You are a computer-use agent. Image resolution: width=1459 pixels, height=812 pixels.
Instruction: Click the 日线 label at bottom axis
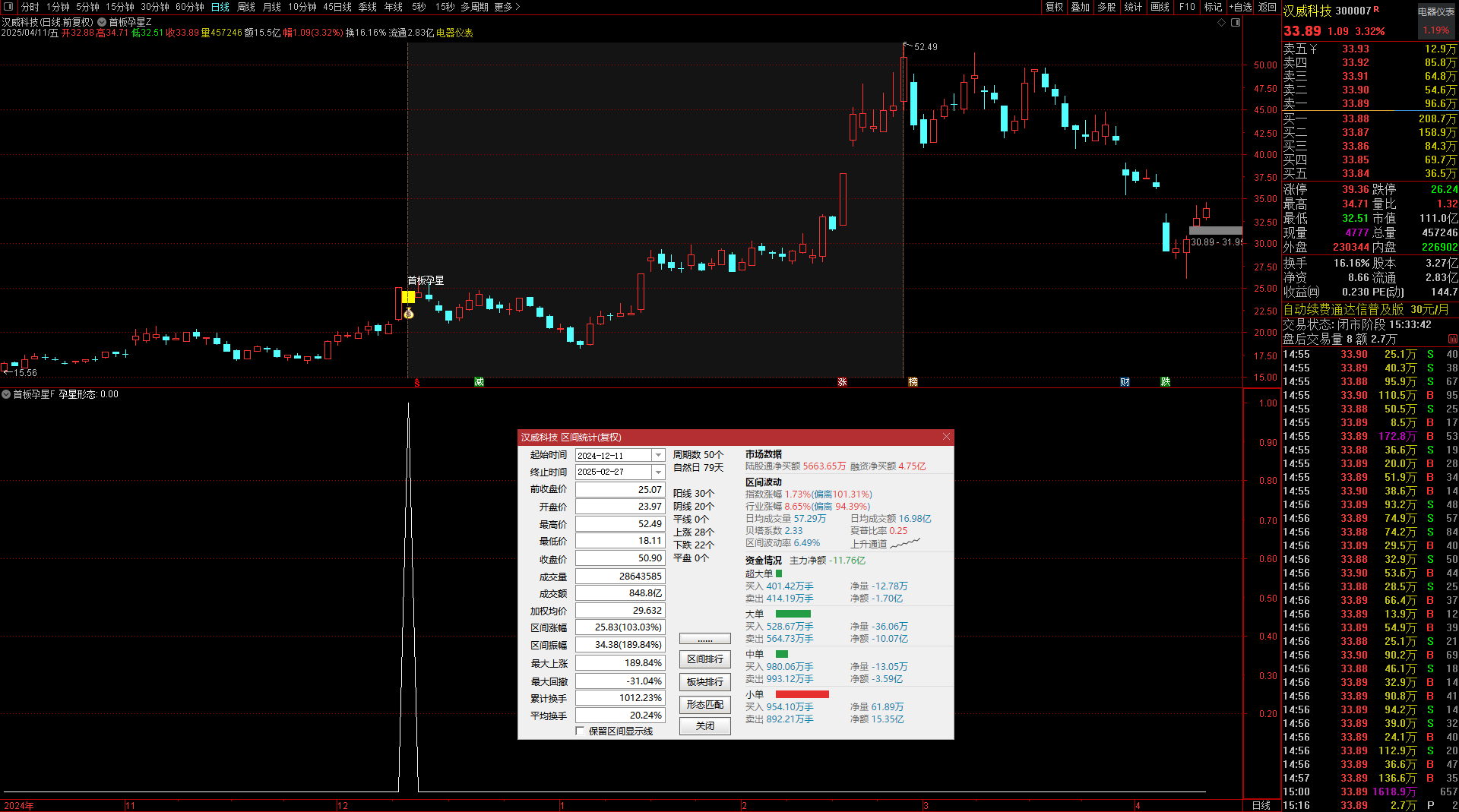[x=1261, y=805]
